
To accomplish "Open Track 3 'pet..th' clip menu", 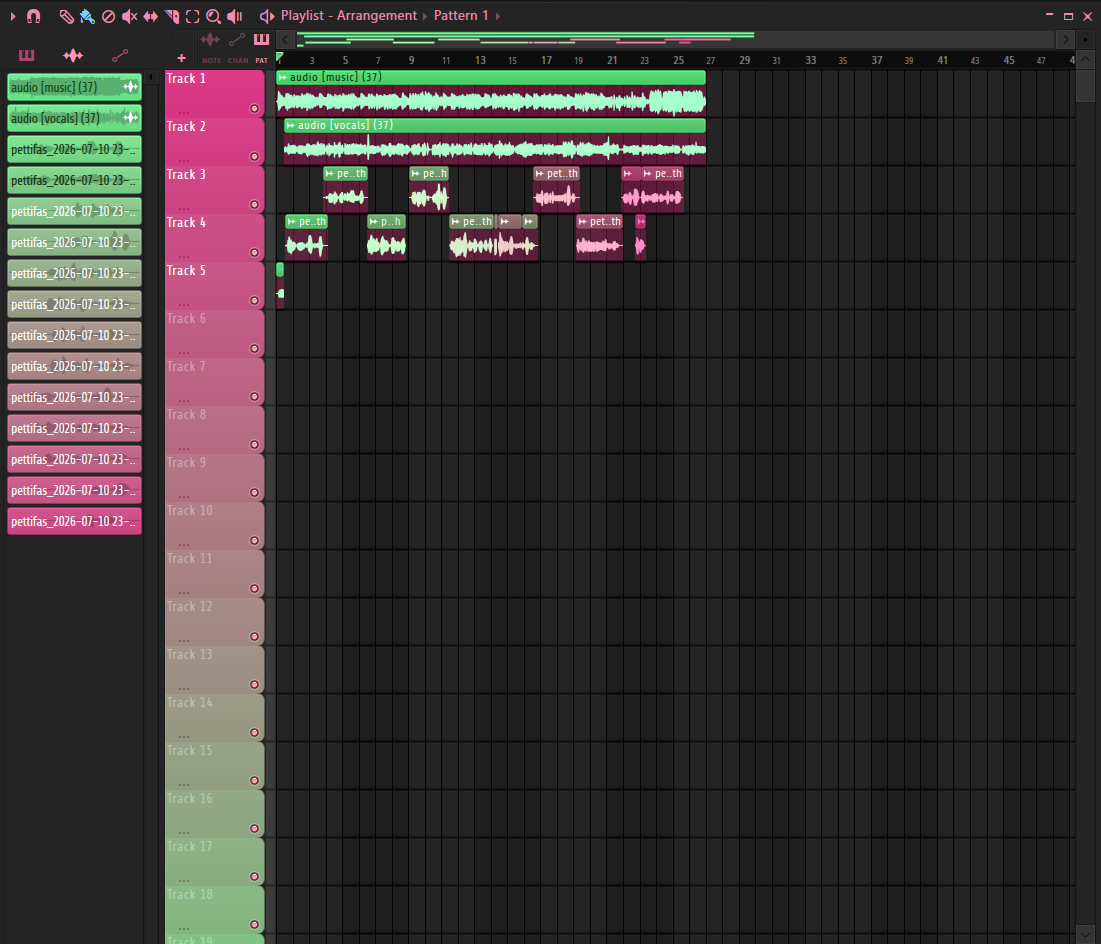I will point(539,173).
